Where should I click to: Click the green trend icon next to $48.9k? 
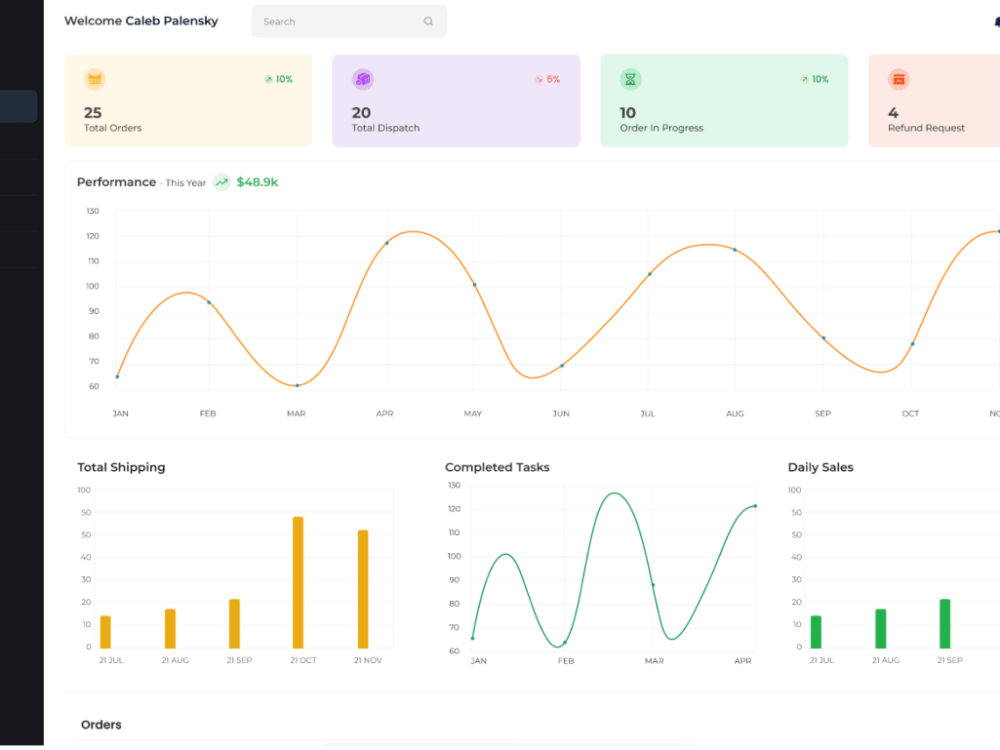pyautogui.click(x=221, y=182)
